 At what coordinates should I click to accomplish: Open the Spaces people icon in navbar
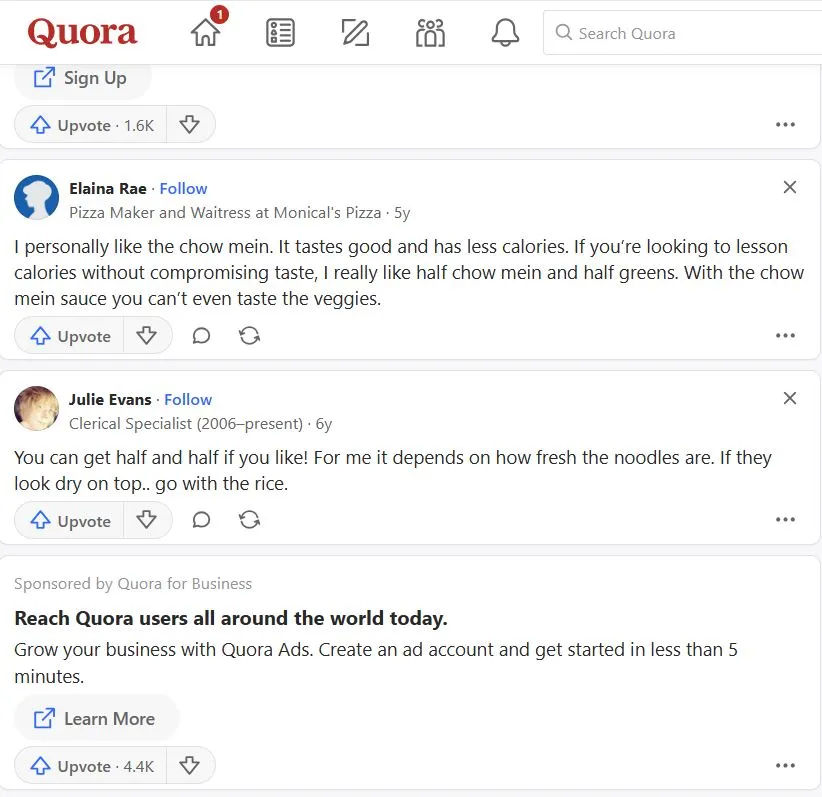pos(430,33)
